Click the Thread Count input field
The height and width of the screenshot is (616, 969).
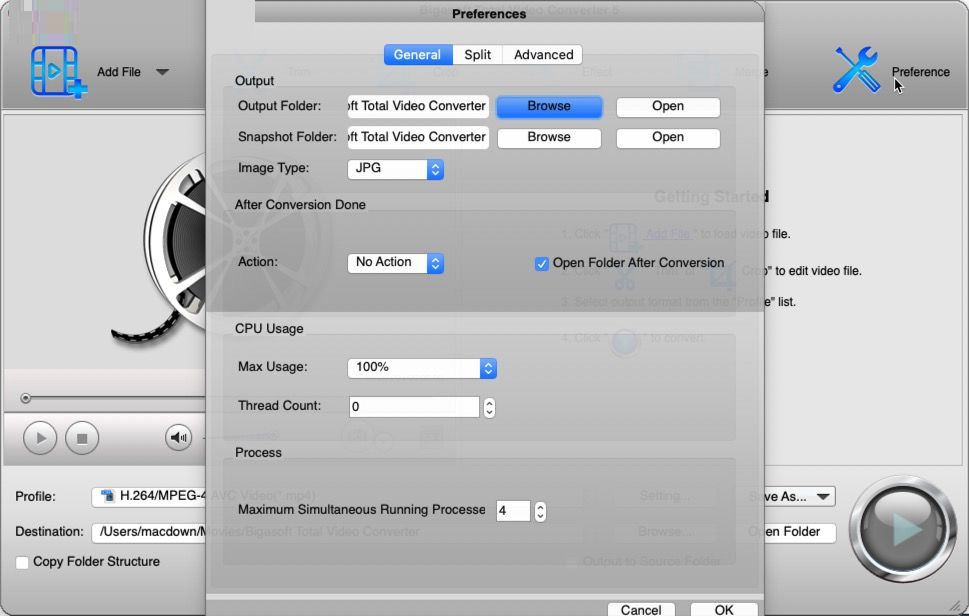pyautogui.click(x=414, y=407)
